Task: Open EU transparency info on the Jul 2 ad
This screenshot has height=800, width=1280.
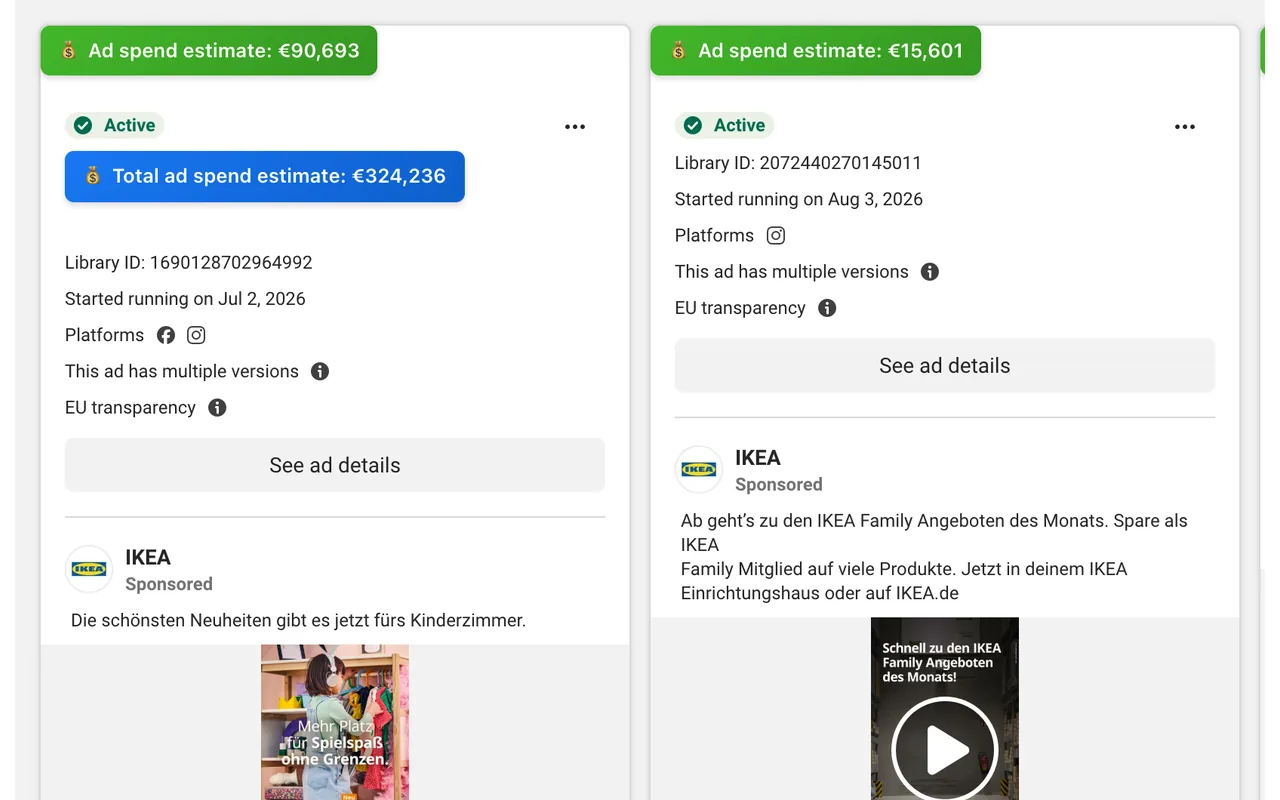Action: coord(217,407)
